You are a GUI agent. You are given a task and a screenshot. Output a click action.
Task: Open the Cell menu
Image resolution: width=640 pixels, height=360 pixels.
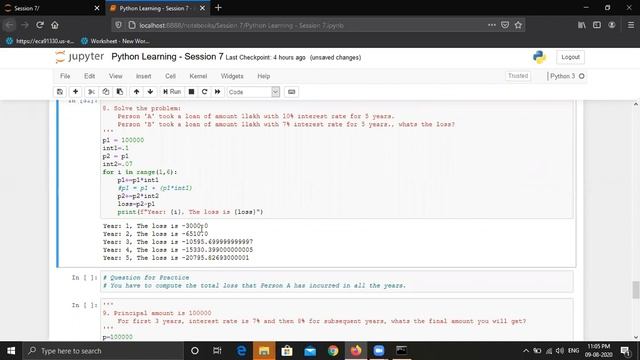pyautogui.click(x=170, y=76)
